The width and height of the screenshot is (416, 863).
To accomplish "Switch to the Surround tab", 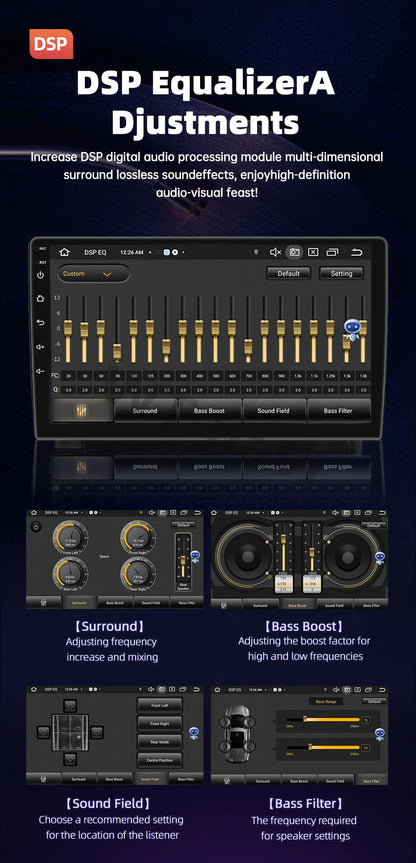I will [145, 411].
